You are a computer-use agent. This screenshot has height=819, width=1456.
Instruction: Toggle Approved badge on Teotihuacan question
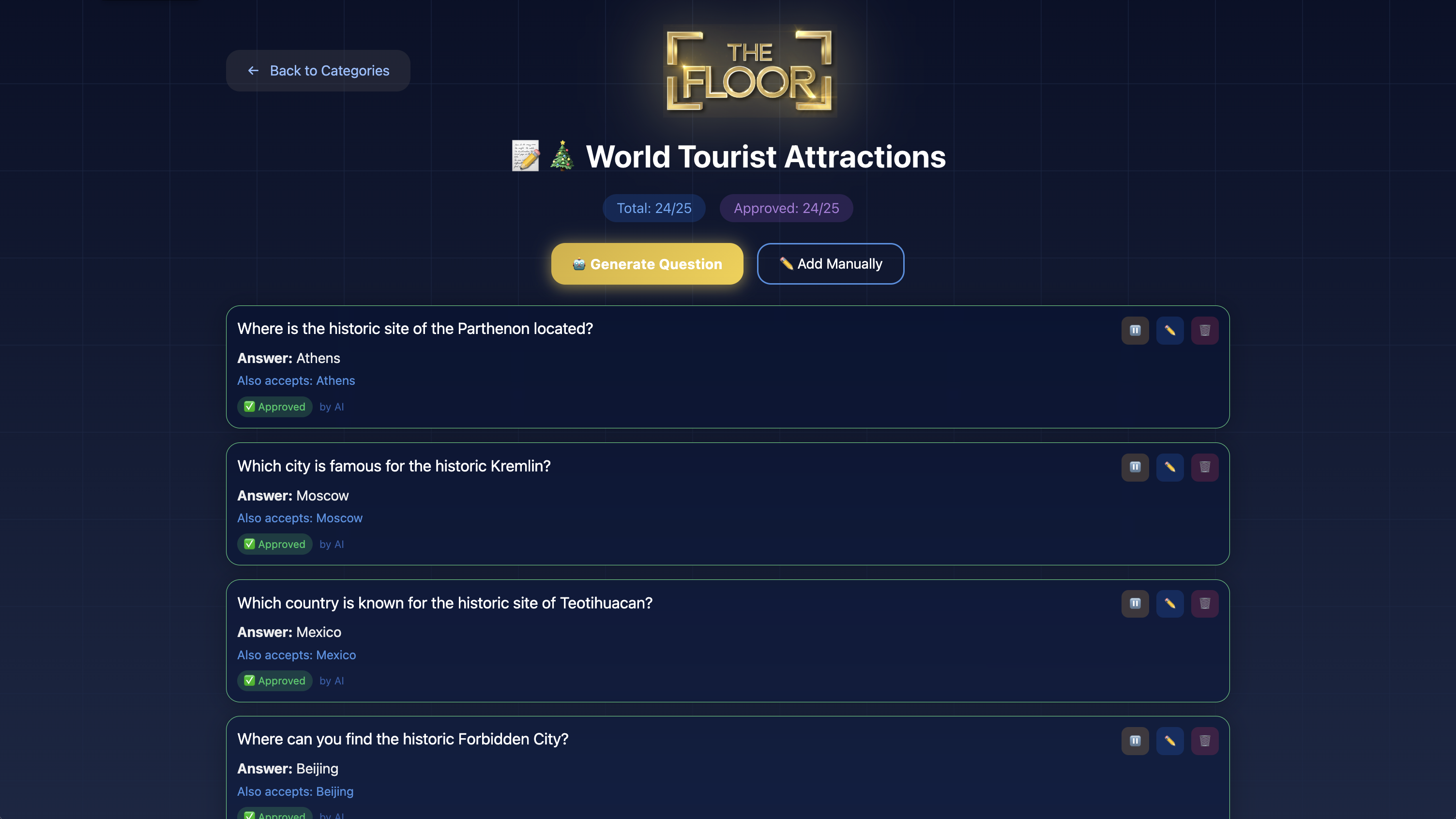275,681
